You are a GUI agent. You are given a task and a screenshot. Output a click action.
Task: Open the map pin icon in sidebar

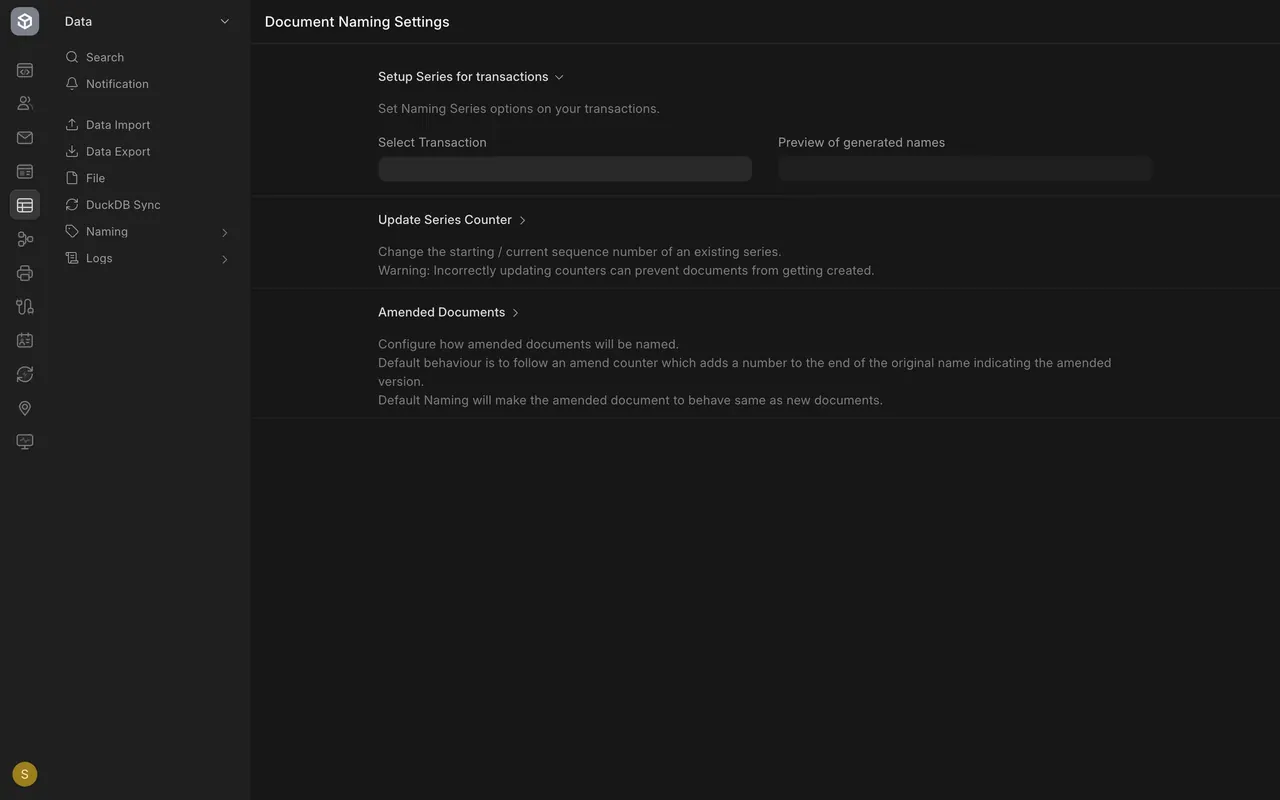[x=25, y=408]
